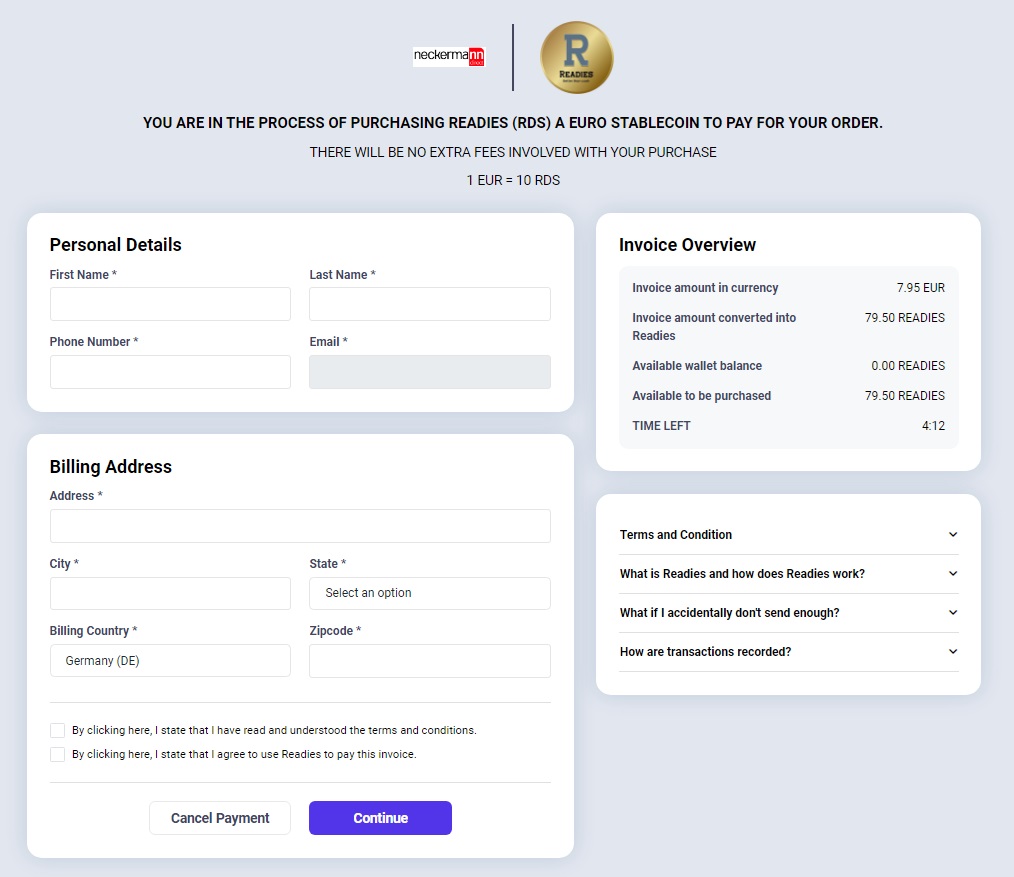Click the gold Readies coin logo
Image resolution: width=1014 pixels, height=877 pixels.
(x=576, y=58)
